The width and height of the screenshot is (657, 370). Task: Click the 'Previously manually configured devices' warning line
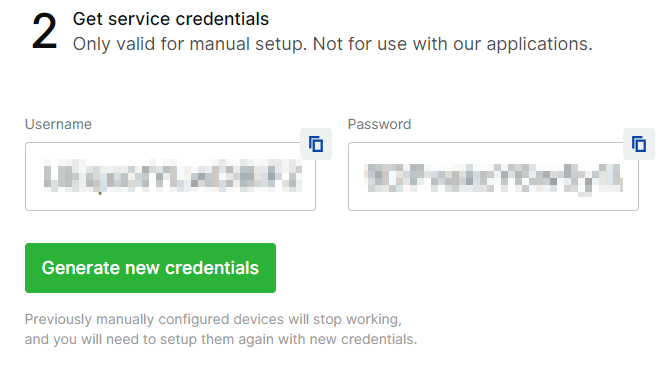click(213, 320)
